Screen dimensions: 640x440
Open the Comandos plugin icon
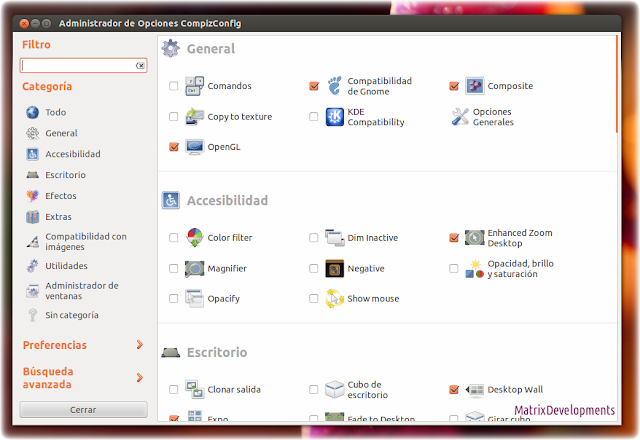tap(194, 86)
